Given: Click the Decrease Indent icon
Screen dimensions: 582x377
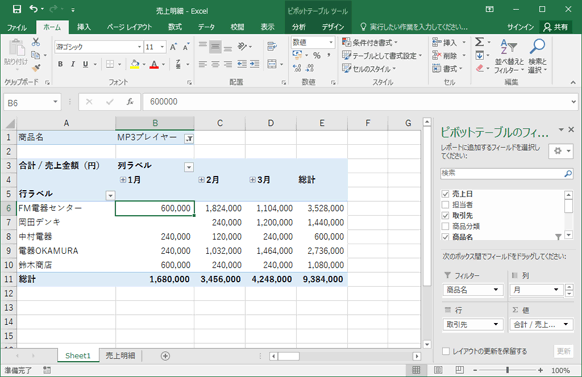Looking at the screenshot, I should click(242, 64).
